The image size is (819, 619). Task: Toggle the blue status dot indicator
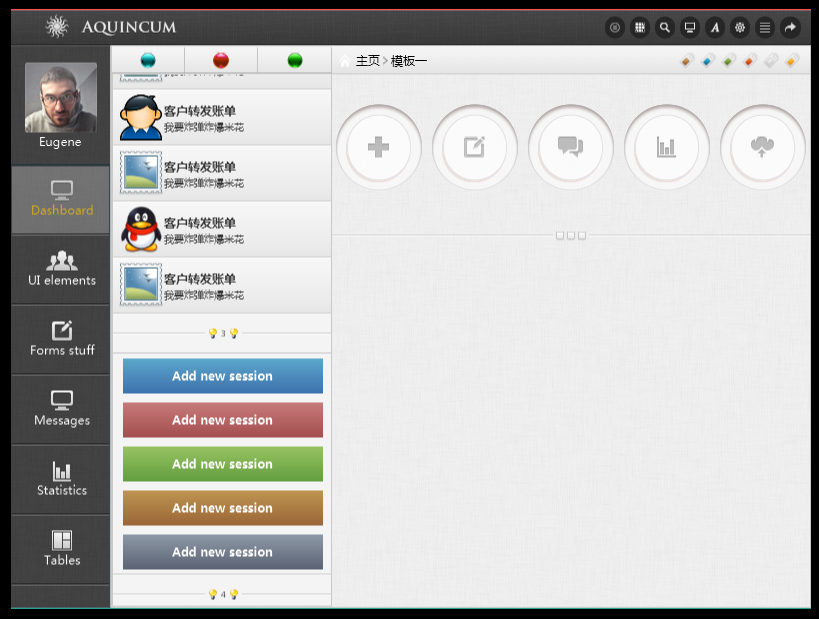click(x=148, y=60)
